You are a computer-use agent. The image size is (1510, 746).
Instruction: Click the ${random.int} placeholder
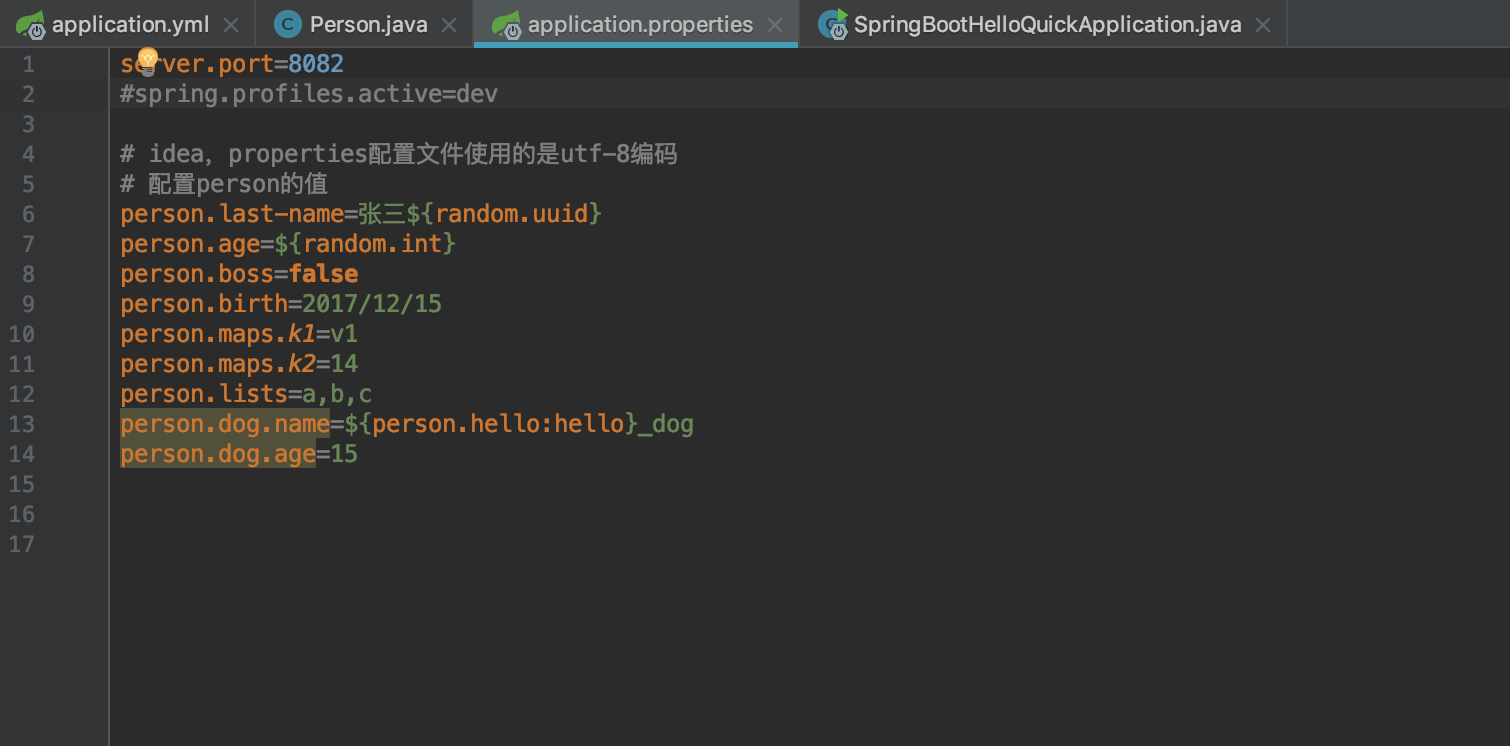(365, 244)
